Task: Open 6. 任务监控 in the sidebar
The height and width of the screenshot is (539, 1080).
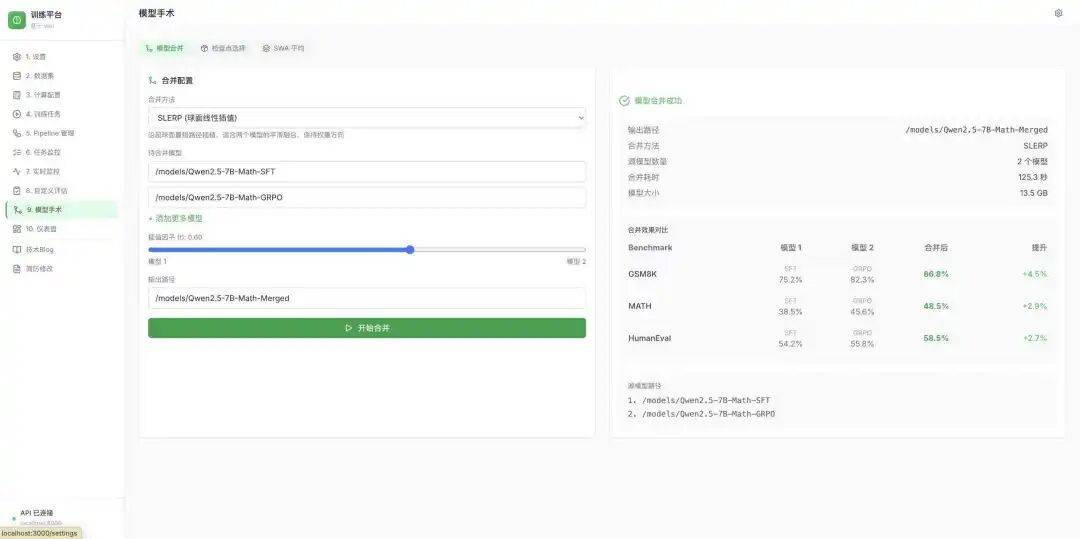Action: (43, 153)
